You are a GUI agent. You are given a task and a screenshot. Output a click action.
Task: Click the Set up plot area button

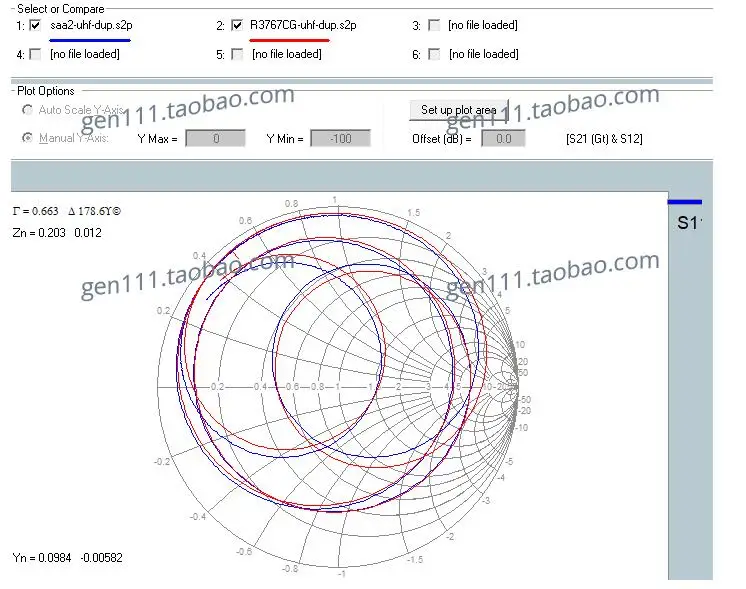coord(459,110)
